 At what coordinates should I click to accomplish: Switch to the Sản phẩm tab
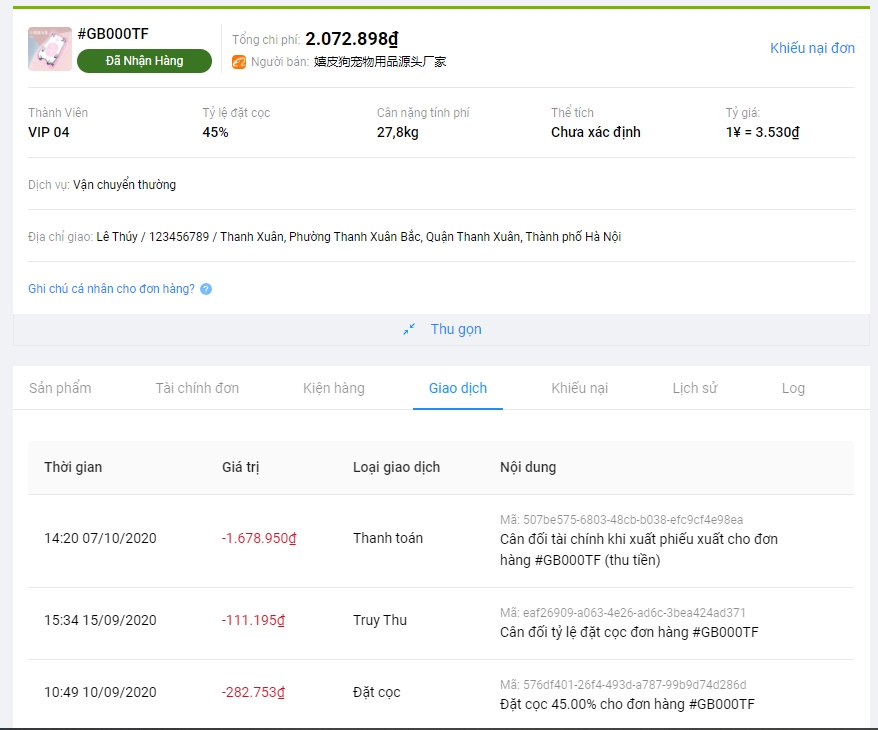click(x=60, y=388)
